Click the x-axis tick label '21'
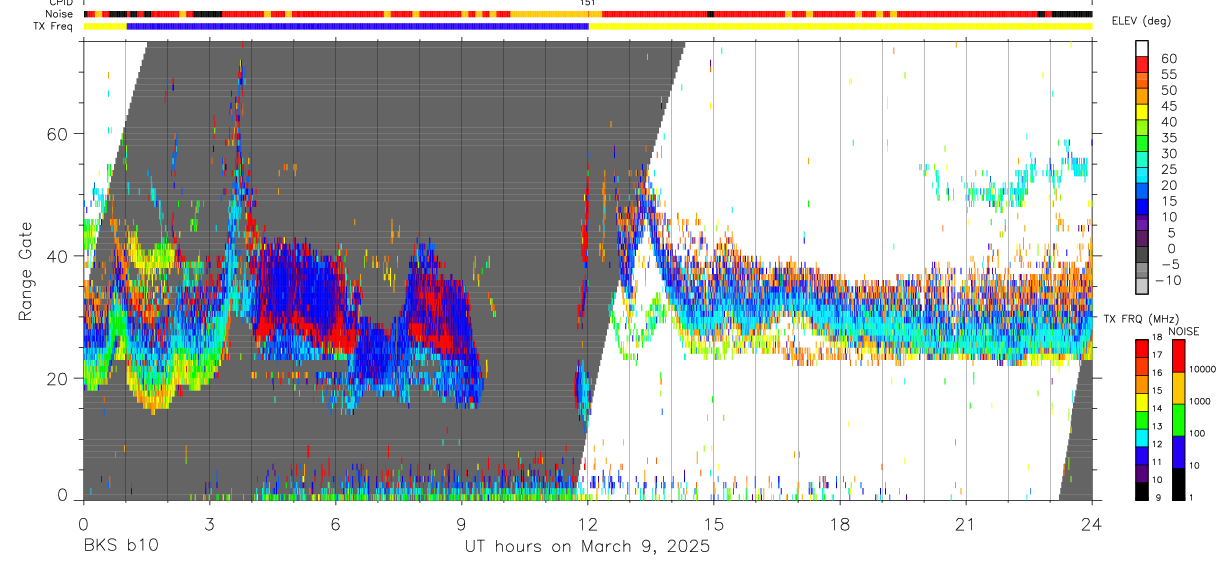Image resolution: width=1228 pixels, height=567 pixels. click(x=966, y=524)
